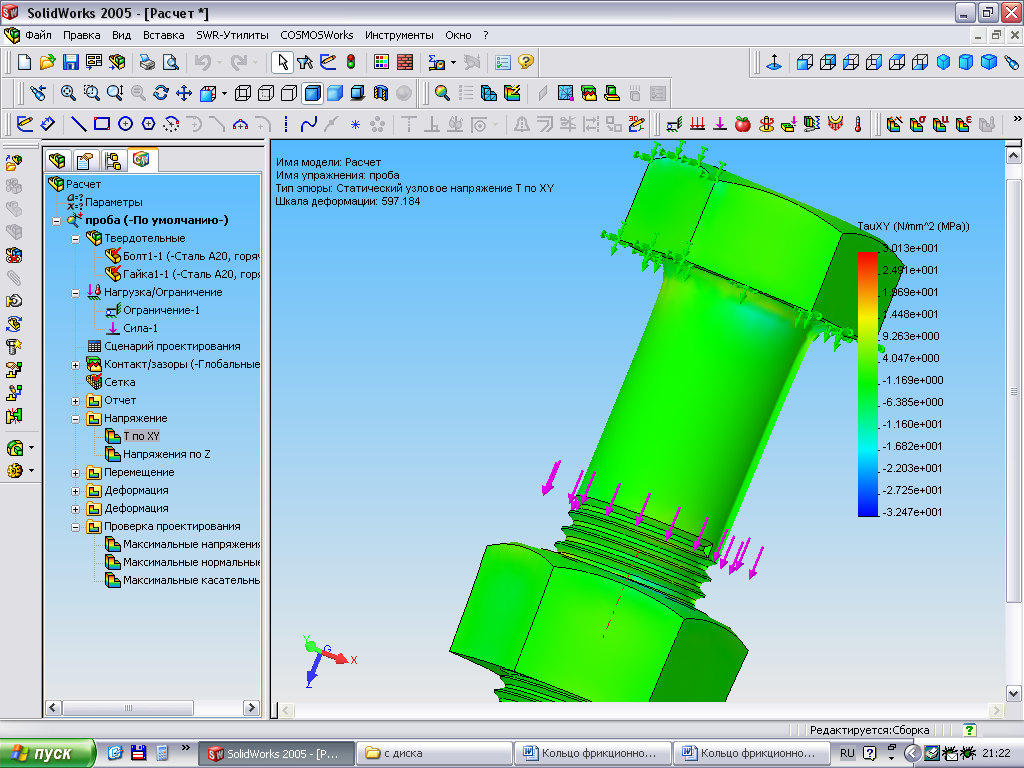This screenshot has height=768, width=1024.
Task: Open the COSMOSWorks Manager tab
Action: [x=141, y=159]
